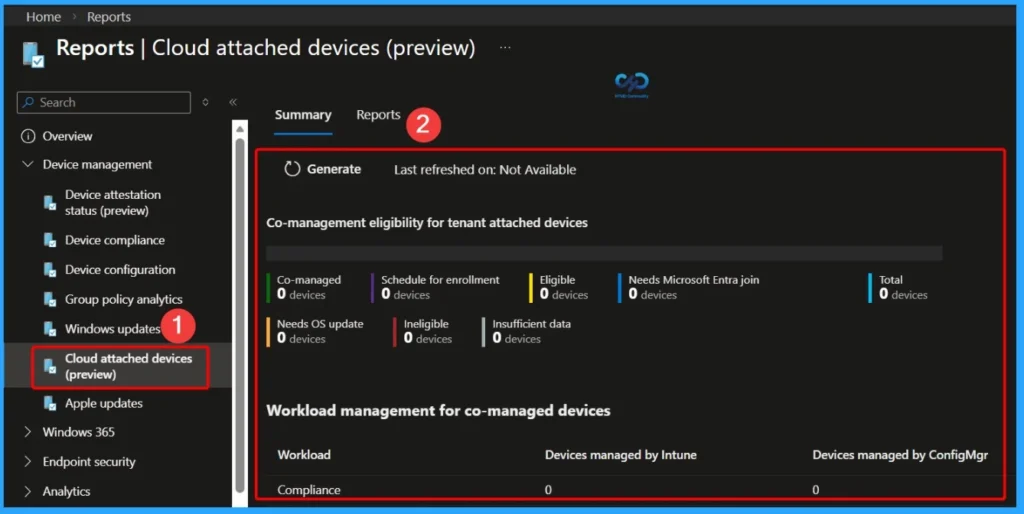Viewport: 1024px width, 514px height.
Task: Click Needs Microsoft Entra join count
Action: [652, 295]
